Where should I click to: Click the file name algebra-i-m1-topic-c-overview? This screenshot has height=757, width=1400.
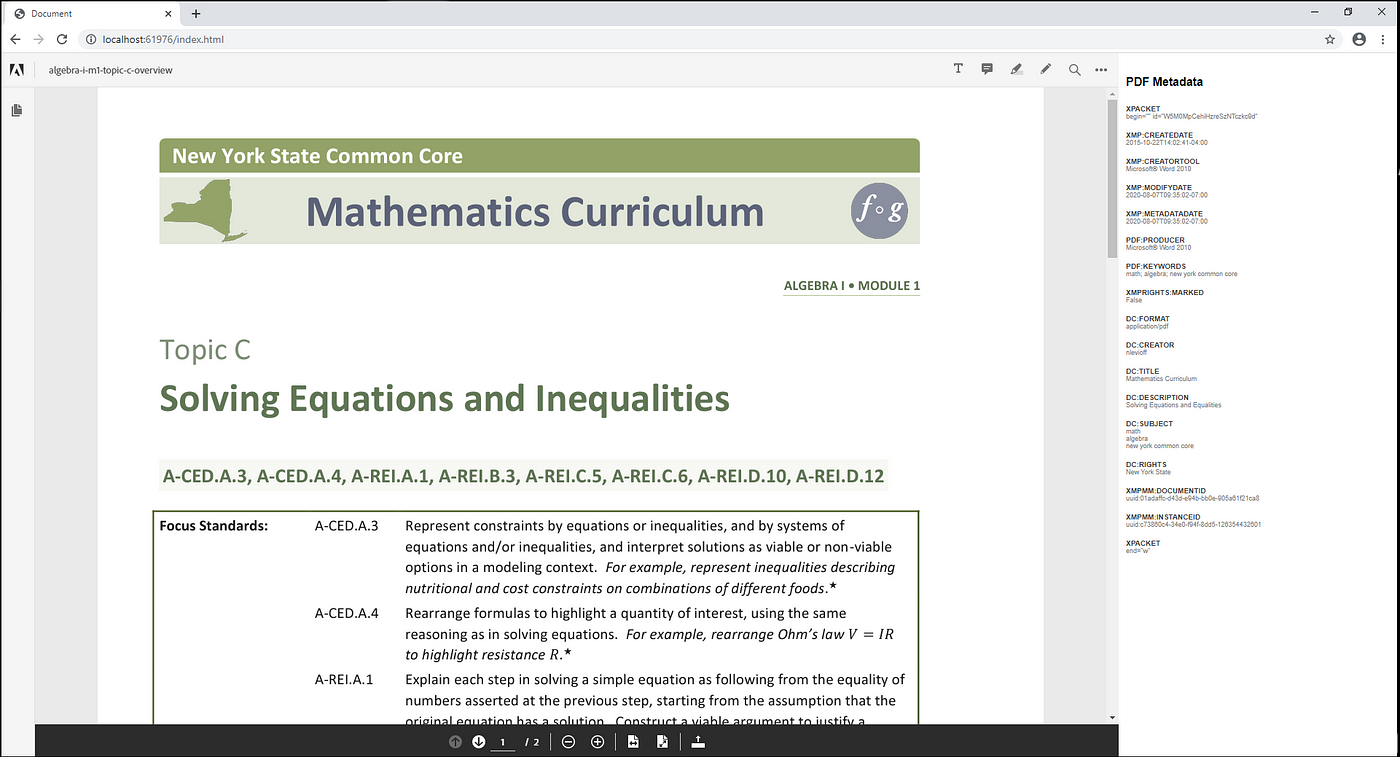(110, 70)
